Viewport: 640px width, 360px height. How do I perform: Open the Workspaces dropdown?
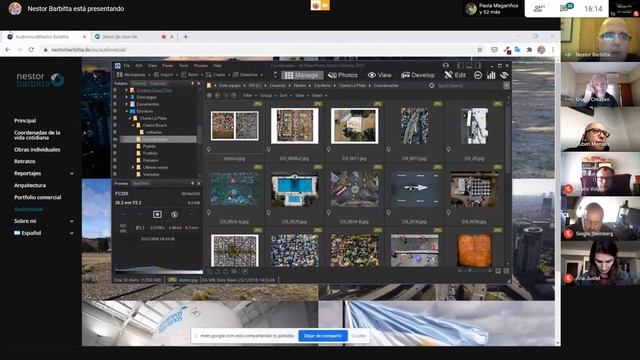point(133,75)
